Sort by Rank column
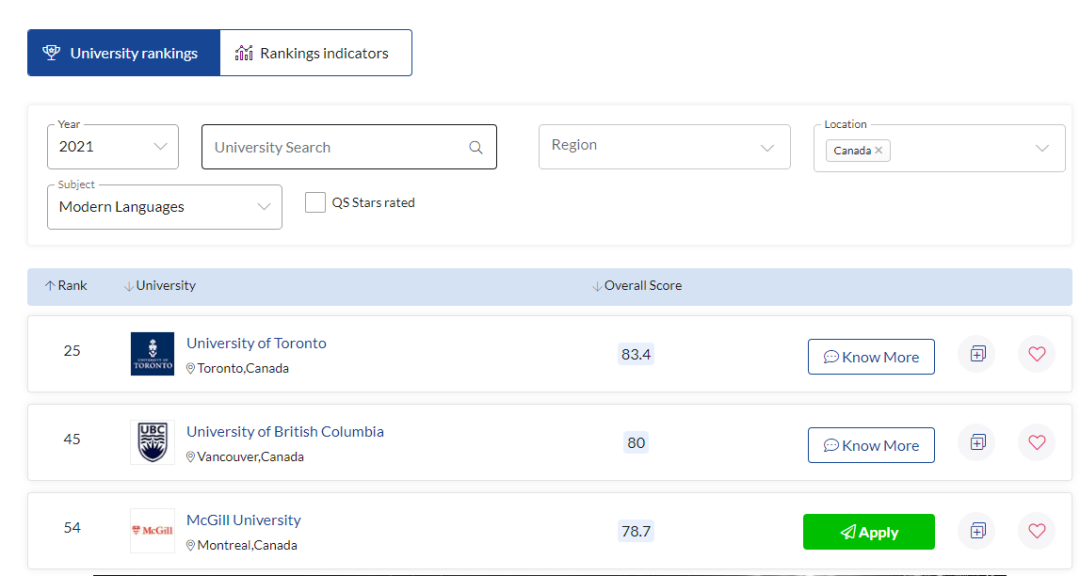 (67, 285)
